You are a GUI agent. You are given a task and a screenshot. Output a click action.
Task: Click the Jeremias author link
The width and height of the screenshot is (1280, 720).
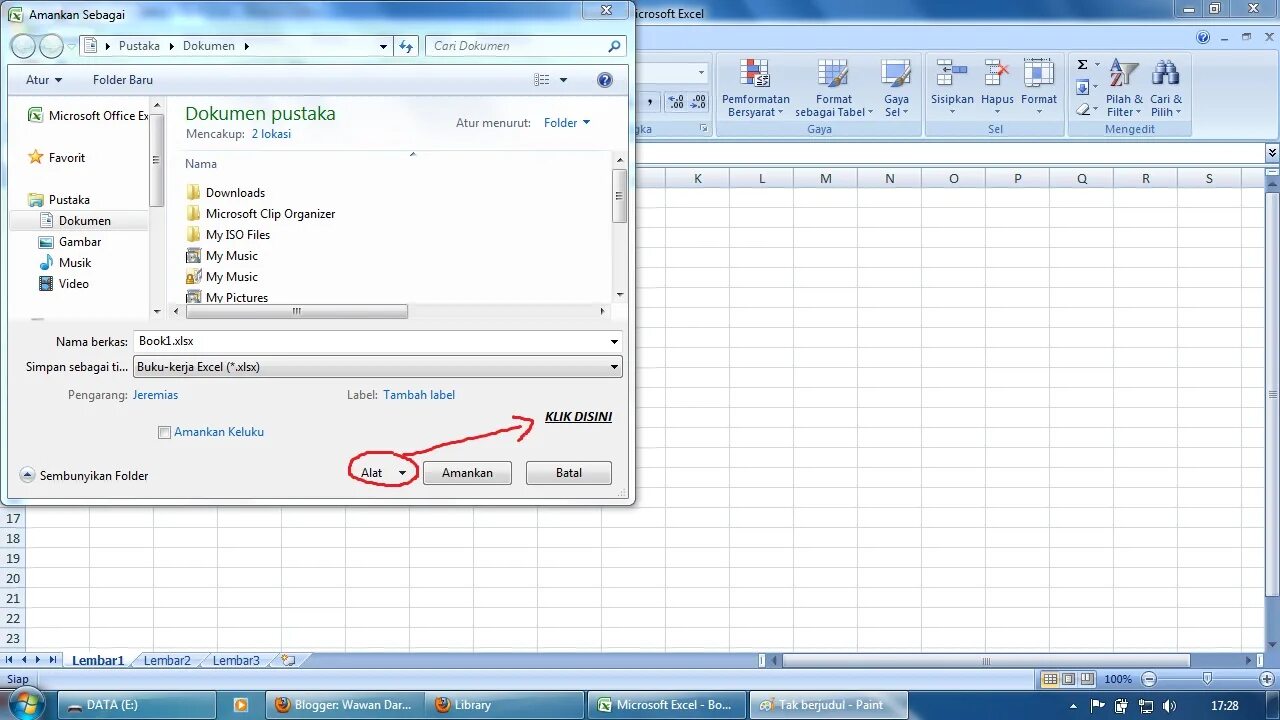pyautogui.click(x=155, y=395)
